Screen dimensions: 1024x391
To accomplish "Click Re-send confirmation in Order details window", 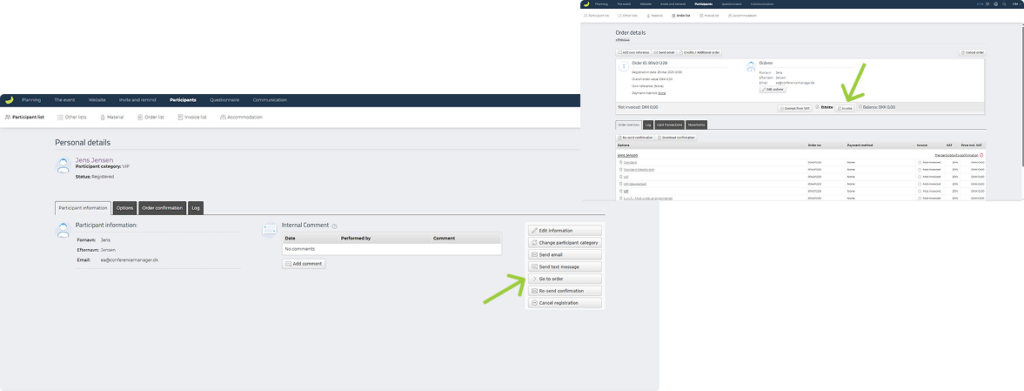I will (x=635, y=138).
